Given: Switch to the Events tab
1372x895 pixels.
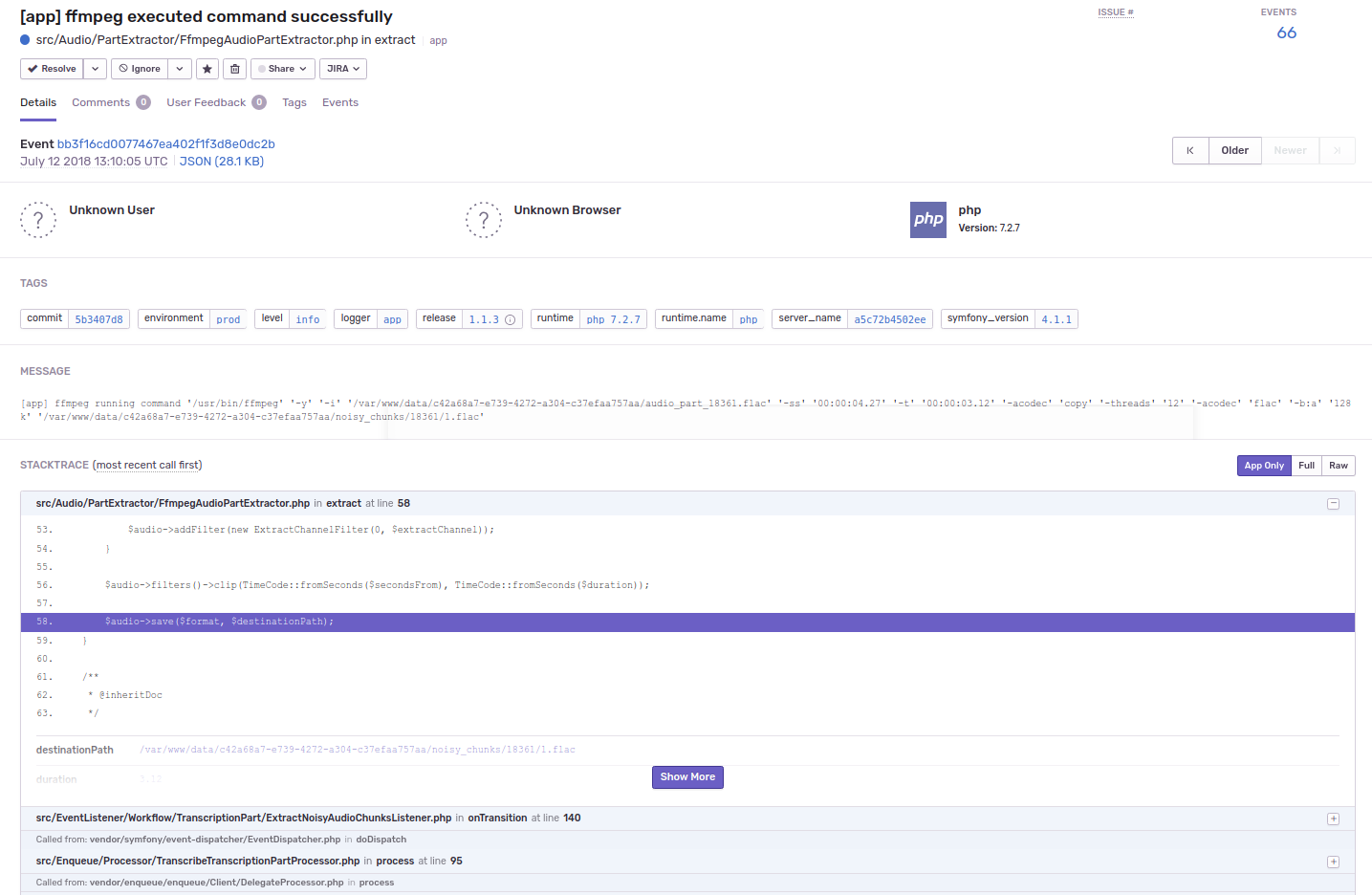Looking at the screenshot, I should click(340, 102).
